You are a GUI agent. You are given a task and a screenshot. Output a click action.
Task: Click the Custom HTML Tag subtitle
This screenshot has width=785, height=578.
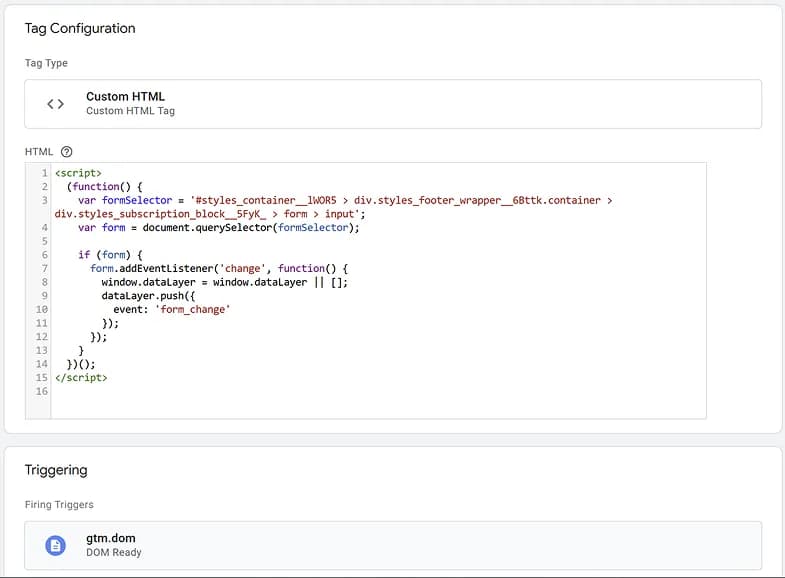(130, 111)
